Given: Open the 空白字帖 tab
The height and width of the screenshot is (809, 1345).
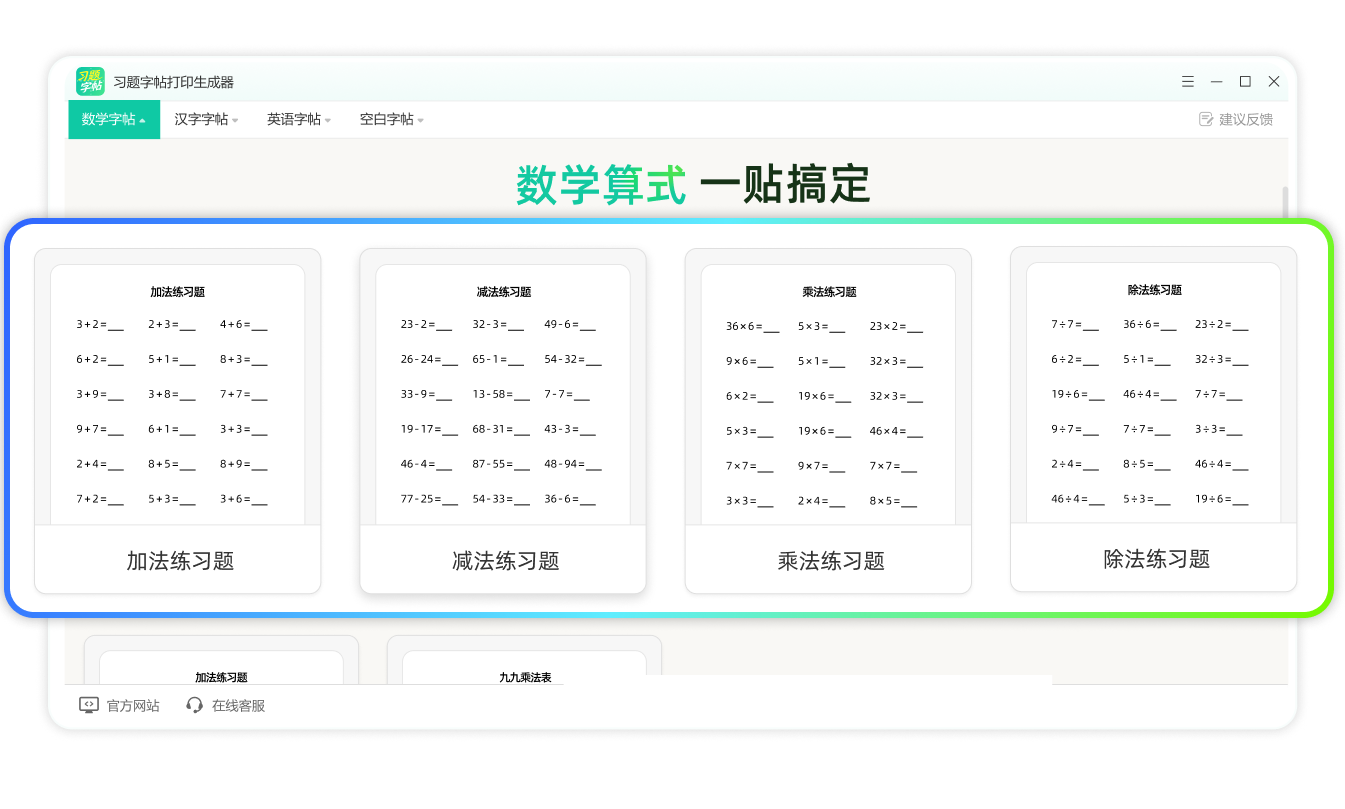Looking at the screenshot, I should 392,119.
